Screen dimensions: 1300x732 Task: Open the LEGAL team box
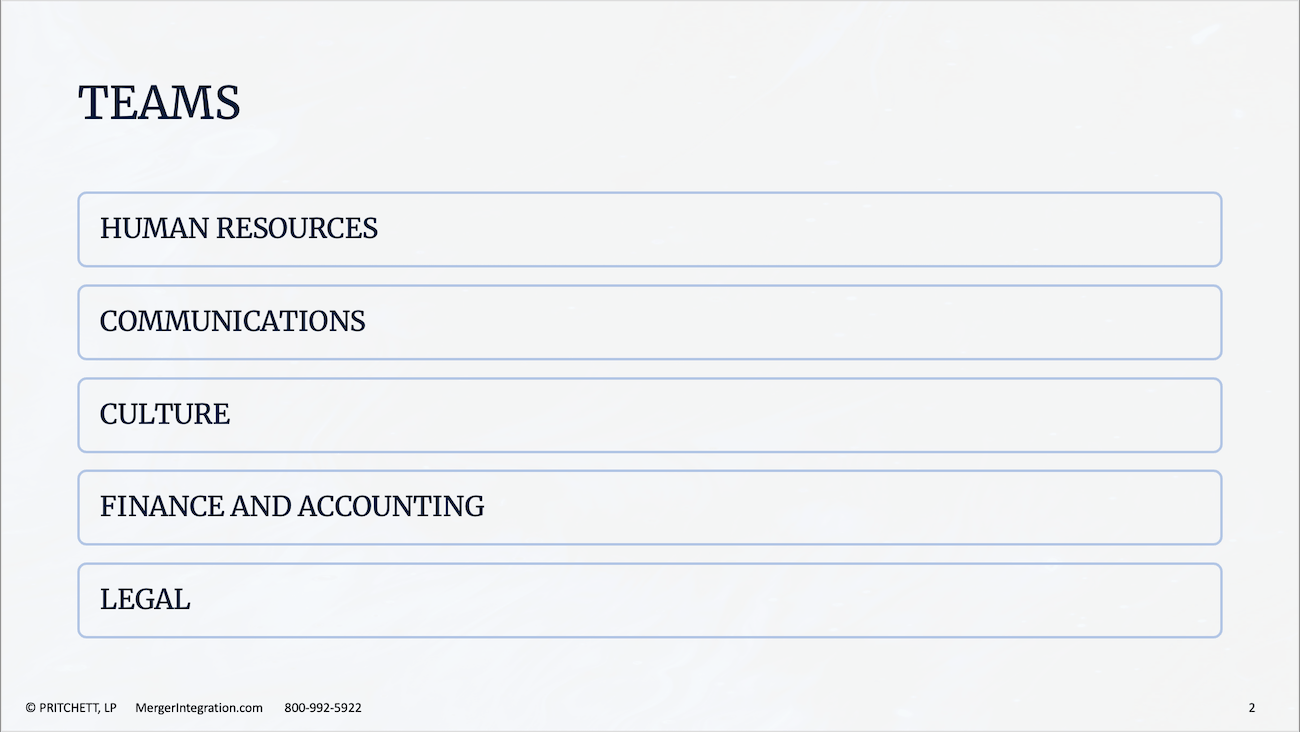tap(650, 600)
